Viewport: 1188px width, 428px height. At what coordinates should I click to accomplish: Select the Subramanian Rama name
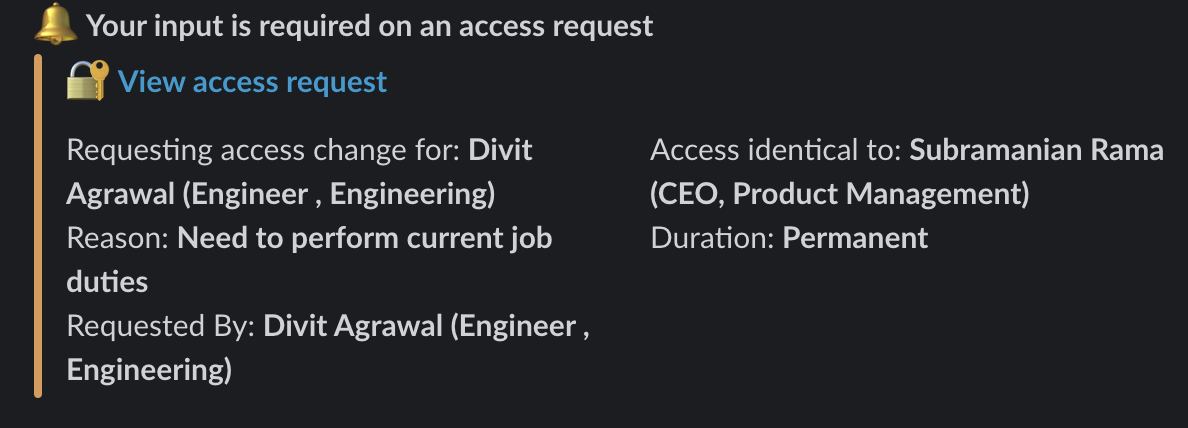tap(1036, 151)
